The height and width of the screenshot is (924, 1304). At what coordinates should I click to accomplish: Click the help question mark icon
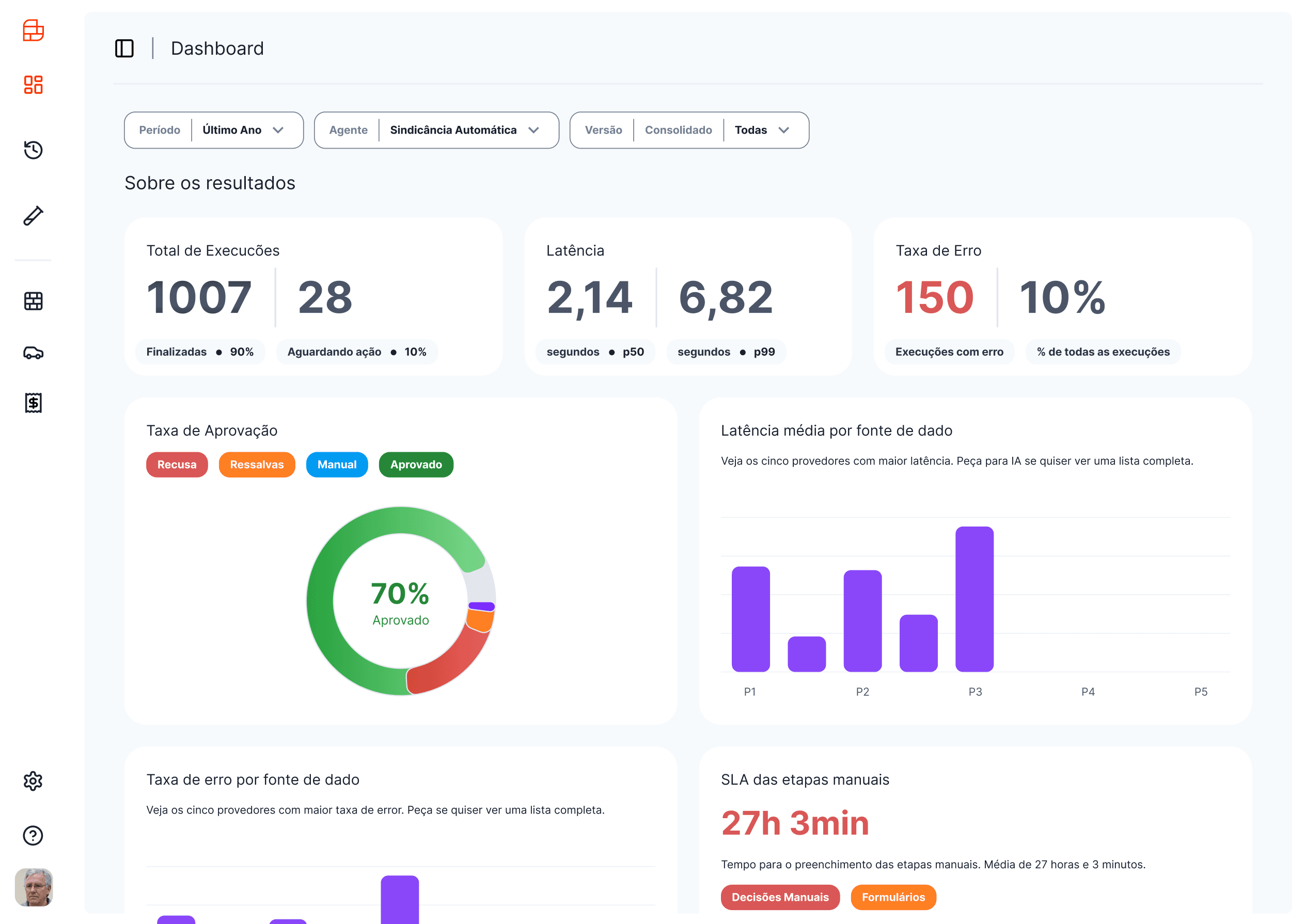pyautogui.click(x=33, y=835)
